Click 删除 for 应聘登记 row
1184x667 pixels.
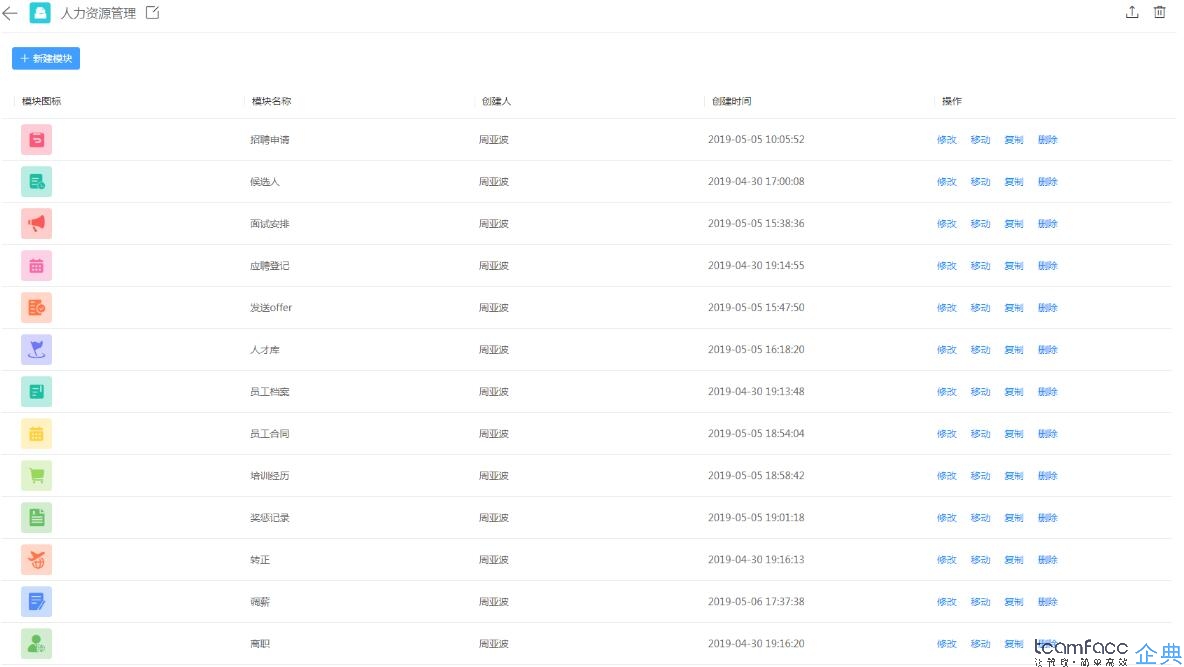[1048, 266]
